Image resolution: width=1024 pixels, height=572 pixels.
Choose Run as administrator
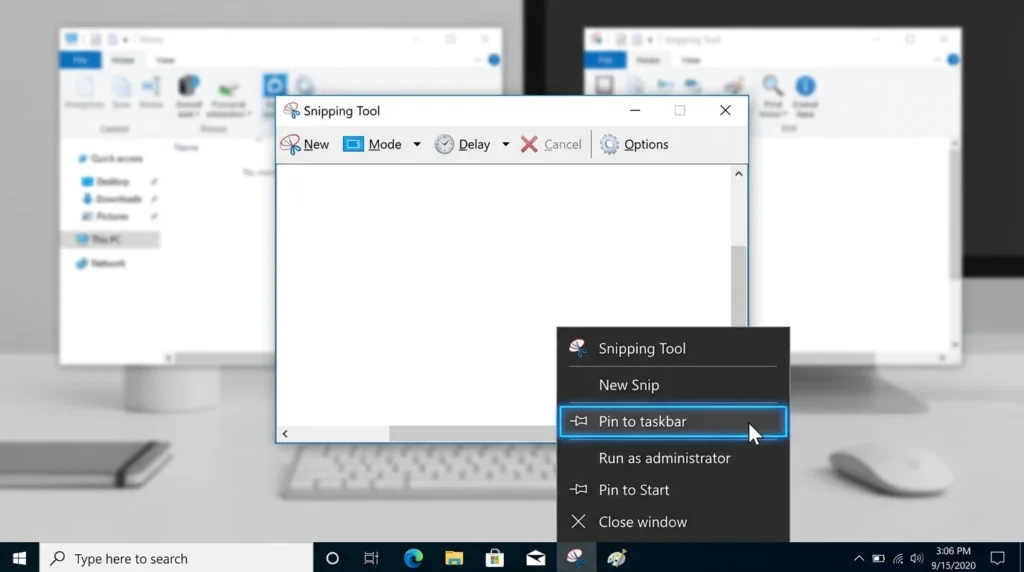673,458
